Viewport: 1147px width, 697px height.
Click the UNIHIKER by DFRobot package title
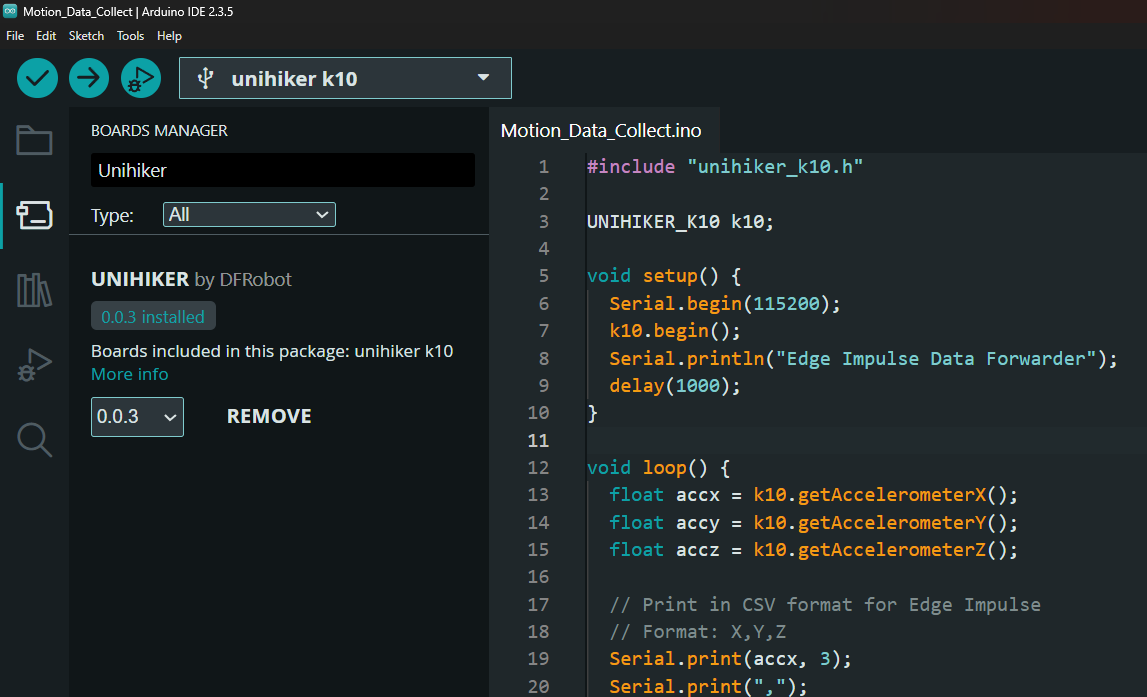point(191,279)
